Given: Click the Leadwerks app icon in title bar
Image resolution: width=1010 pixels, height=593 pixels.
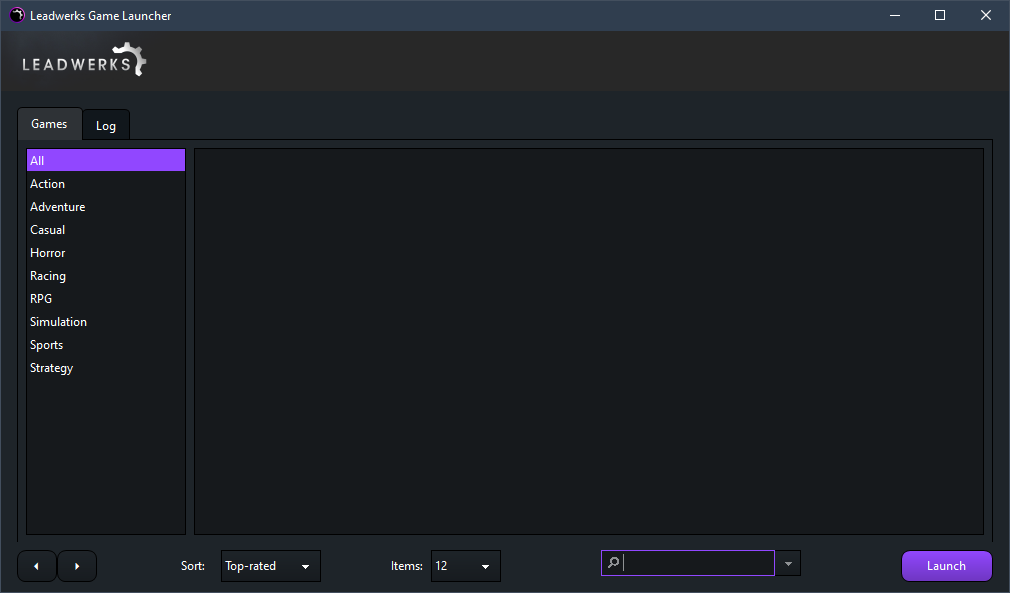Looking at the screenshot, I should point(17,15).
